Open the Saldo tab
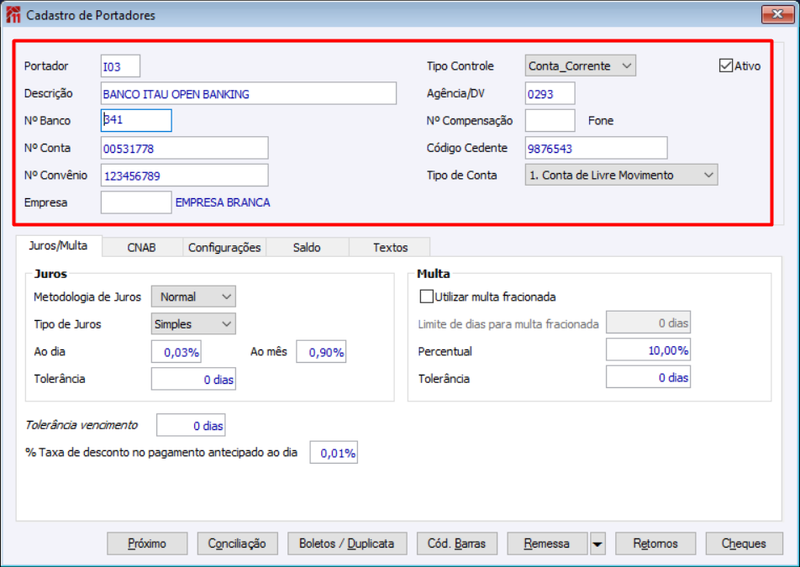 (307, 248)
